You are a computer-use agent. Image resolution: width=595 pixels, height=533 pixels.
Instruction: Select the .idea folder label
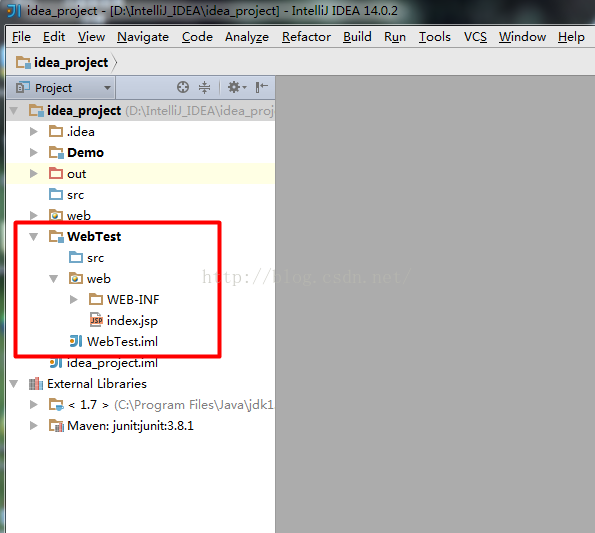(x=81, y=132)
